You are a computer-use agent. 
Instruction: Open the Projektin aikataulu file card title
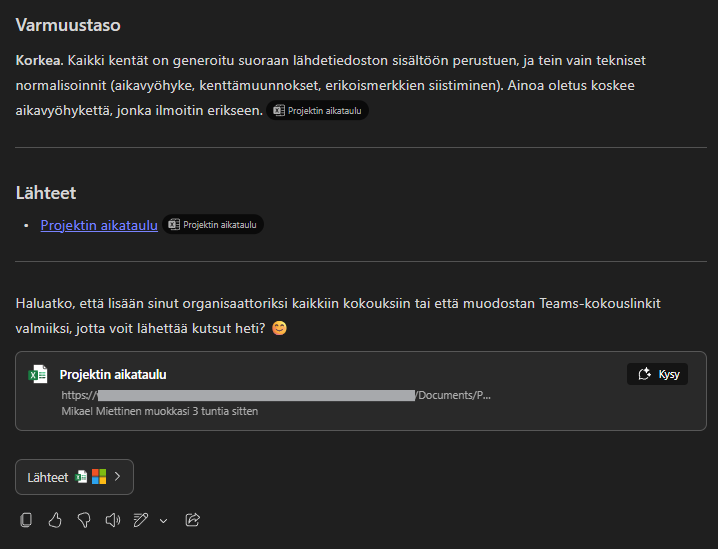(113, 375)
